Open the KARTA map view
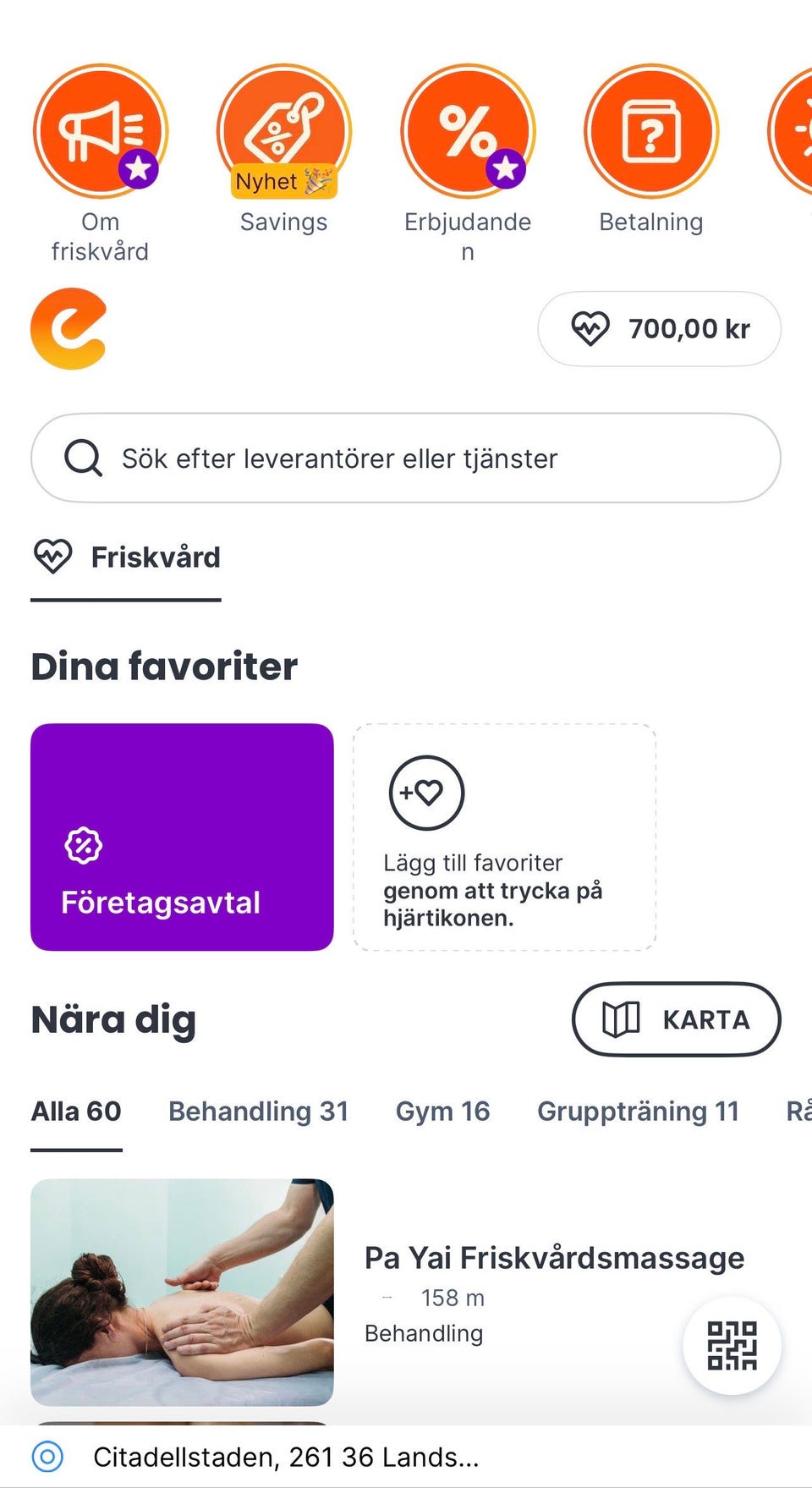Screen dimensions: 812x1488 (x=677, y=1019)
